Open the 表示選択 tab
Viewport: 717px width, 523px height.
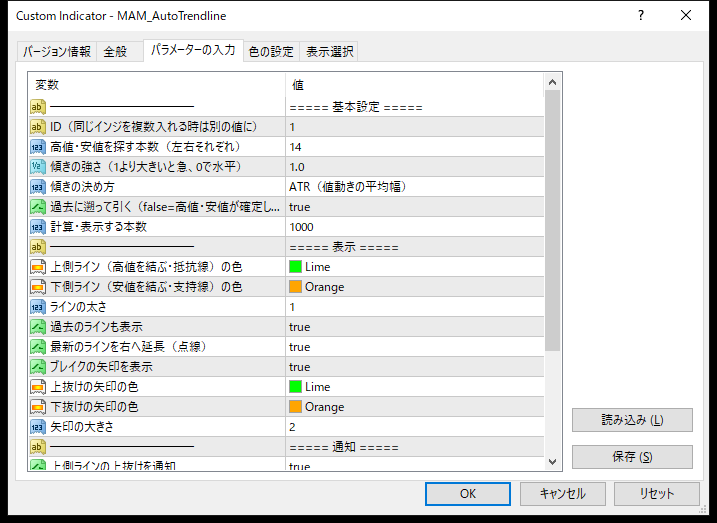(x=329, y=52)
